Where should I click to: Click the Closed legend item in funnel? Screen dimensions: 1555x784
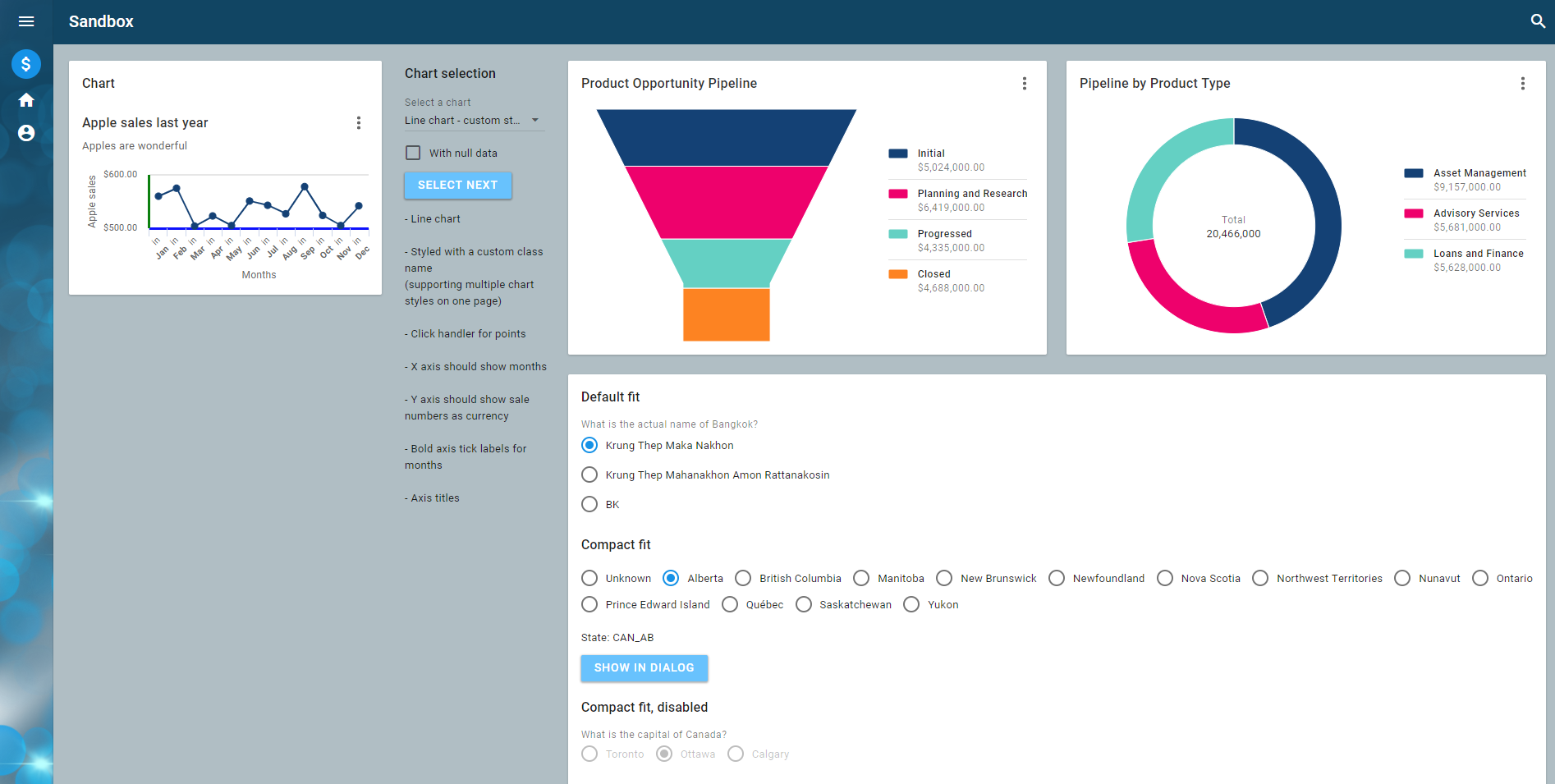(x=933, y=274)
